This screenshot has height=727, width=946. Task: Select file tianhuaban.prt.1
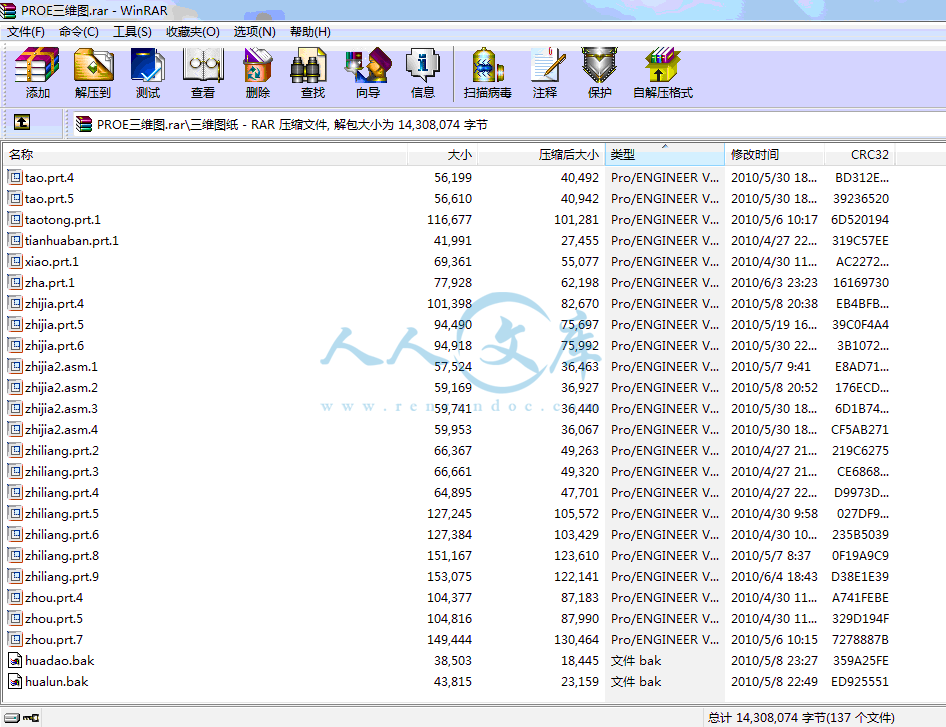point(72,241)
